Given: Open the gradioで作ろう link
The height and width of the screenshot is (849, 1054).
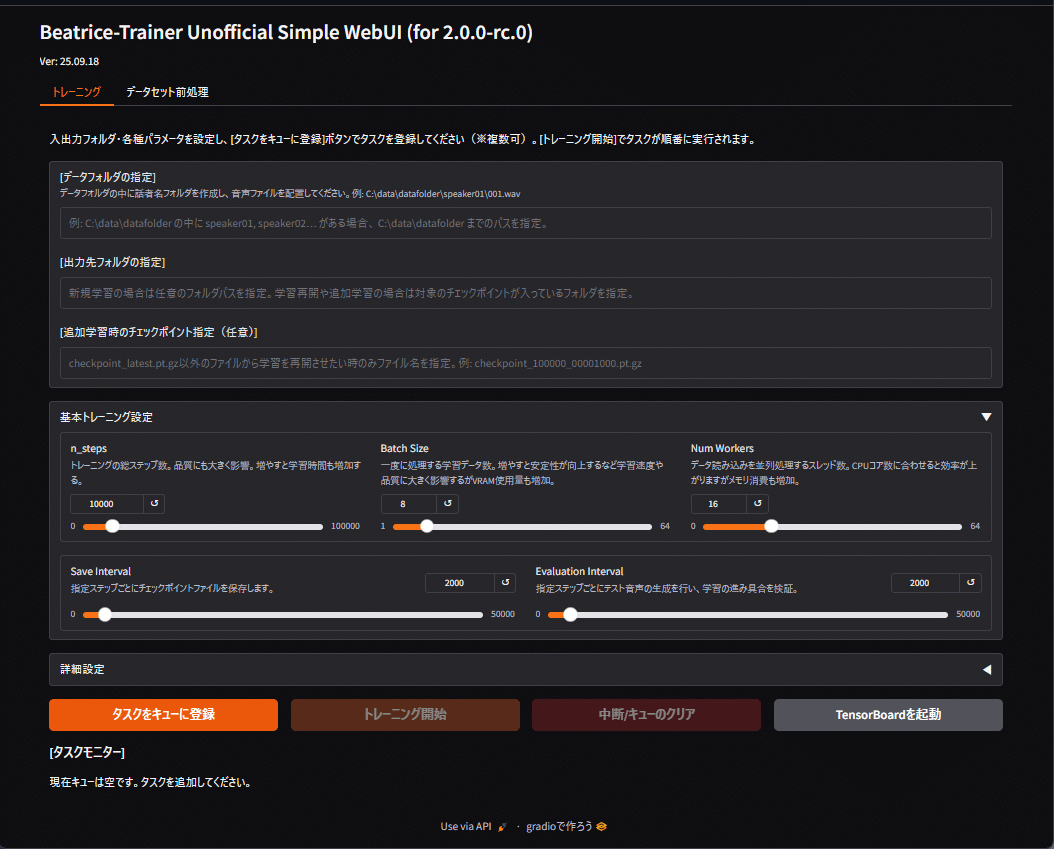Looking at the screenshot, I should [567, 827].
